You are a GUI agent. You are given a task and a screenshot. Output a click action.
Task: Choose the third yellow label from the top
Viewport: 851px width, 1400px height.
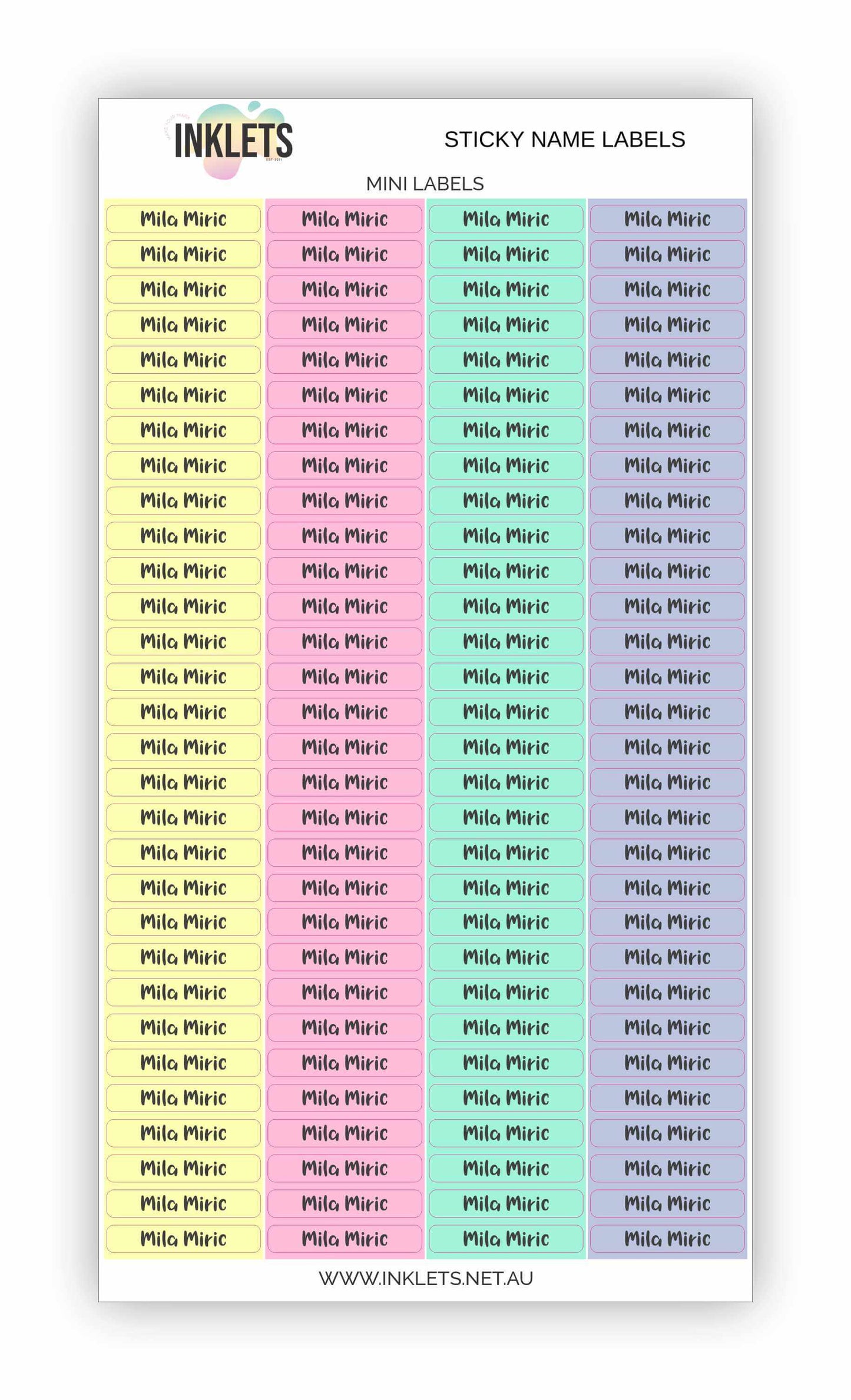(x=183, y=290)
